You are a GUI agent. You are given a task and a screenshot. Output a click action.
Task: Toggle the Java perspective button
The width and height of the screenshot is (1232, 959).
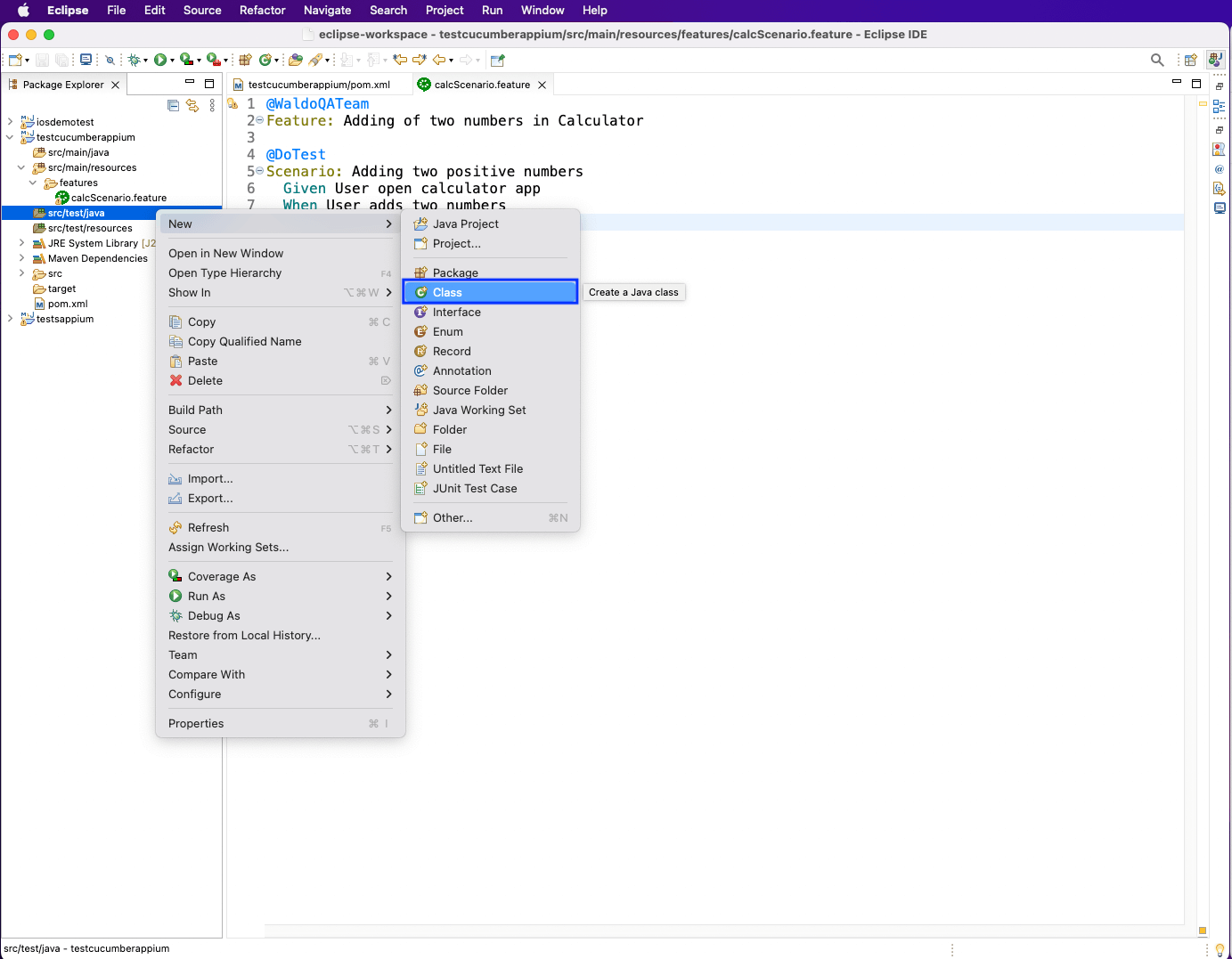pyautogui.click(x=1215, y=61)
